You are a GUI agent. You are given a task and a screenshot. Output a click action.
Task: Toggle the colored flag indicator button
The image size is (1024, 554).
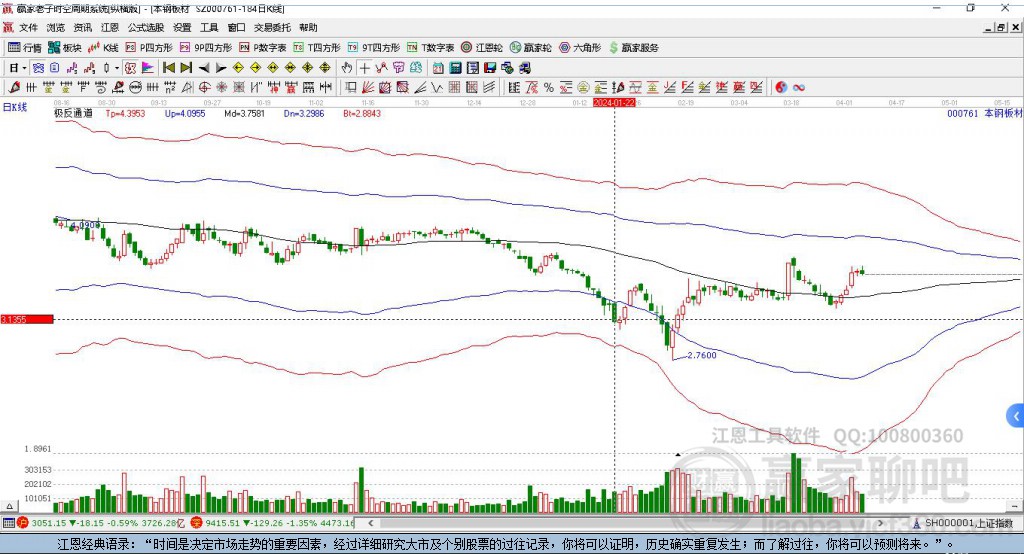tap(148, 68)
